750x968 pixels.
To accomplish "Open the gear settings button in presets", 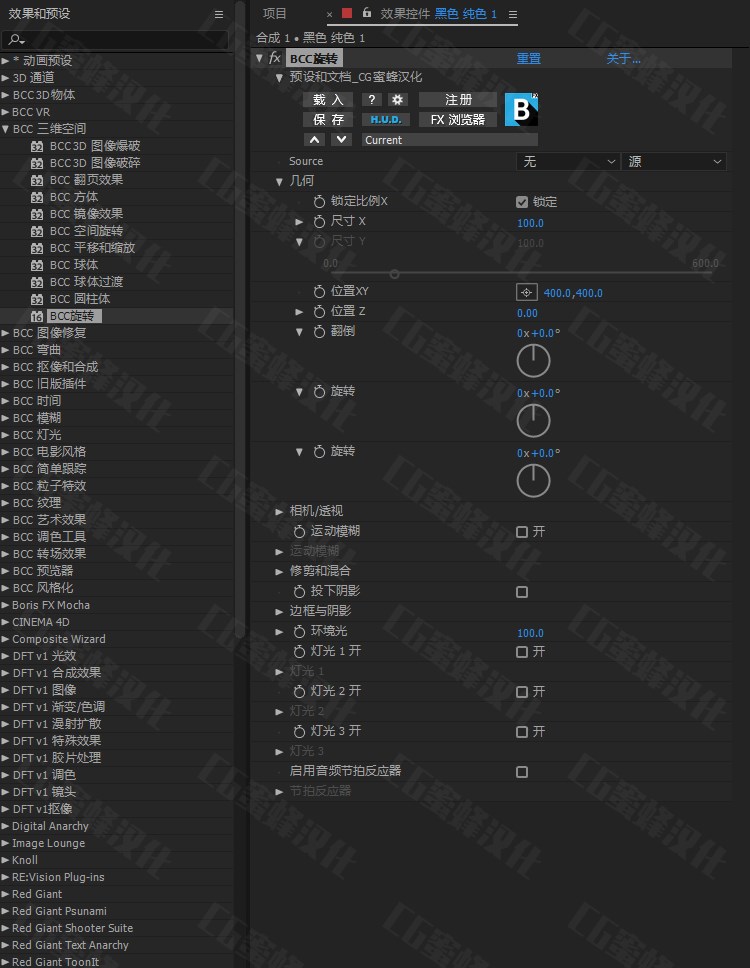I will pos(398,99).
